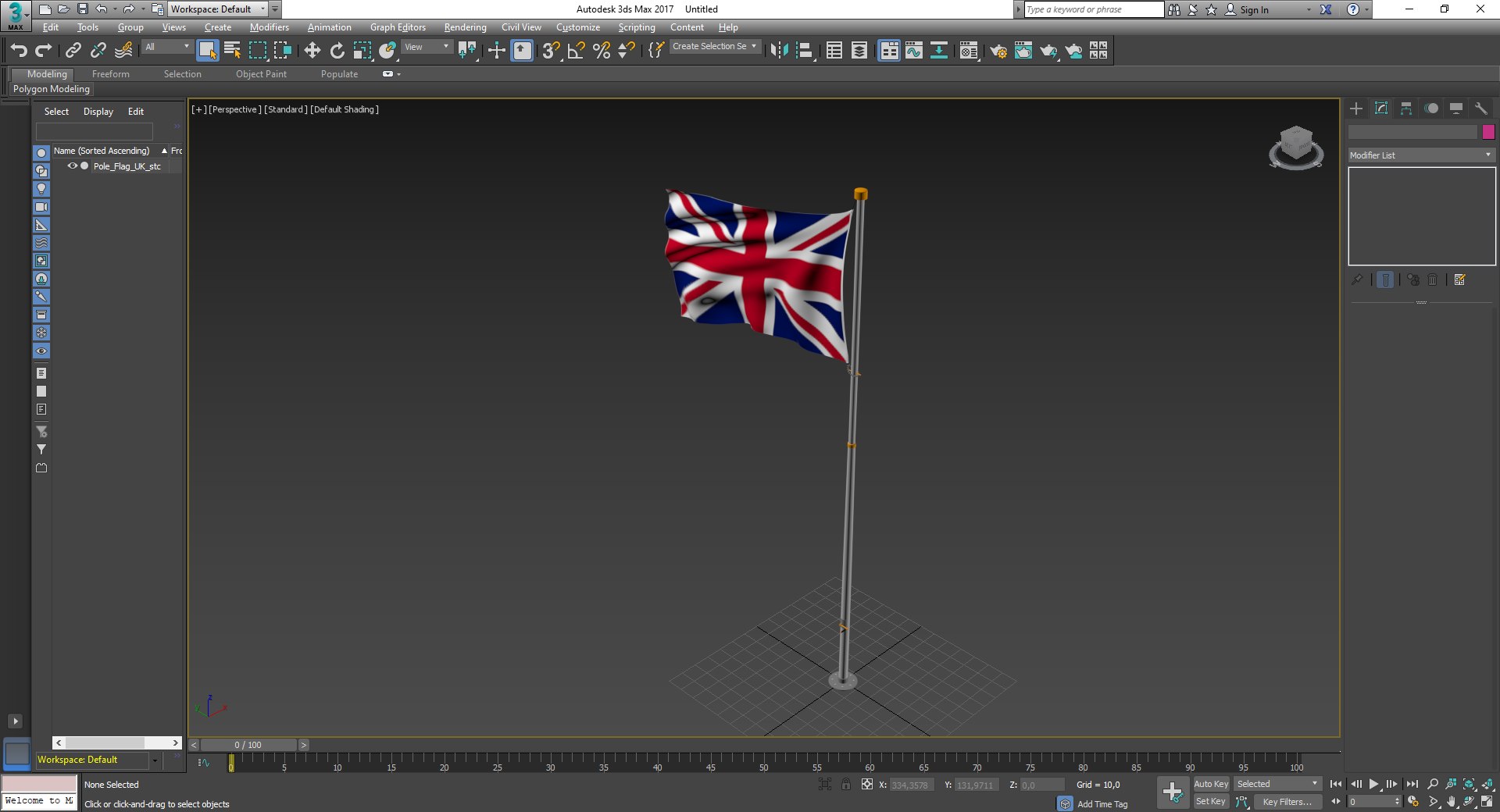The height and width of the screenshot is (812, 1500).
Task: Click the Mirror tool icon
Action: point(779,51)
